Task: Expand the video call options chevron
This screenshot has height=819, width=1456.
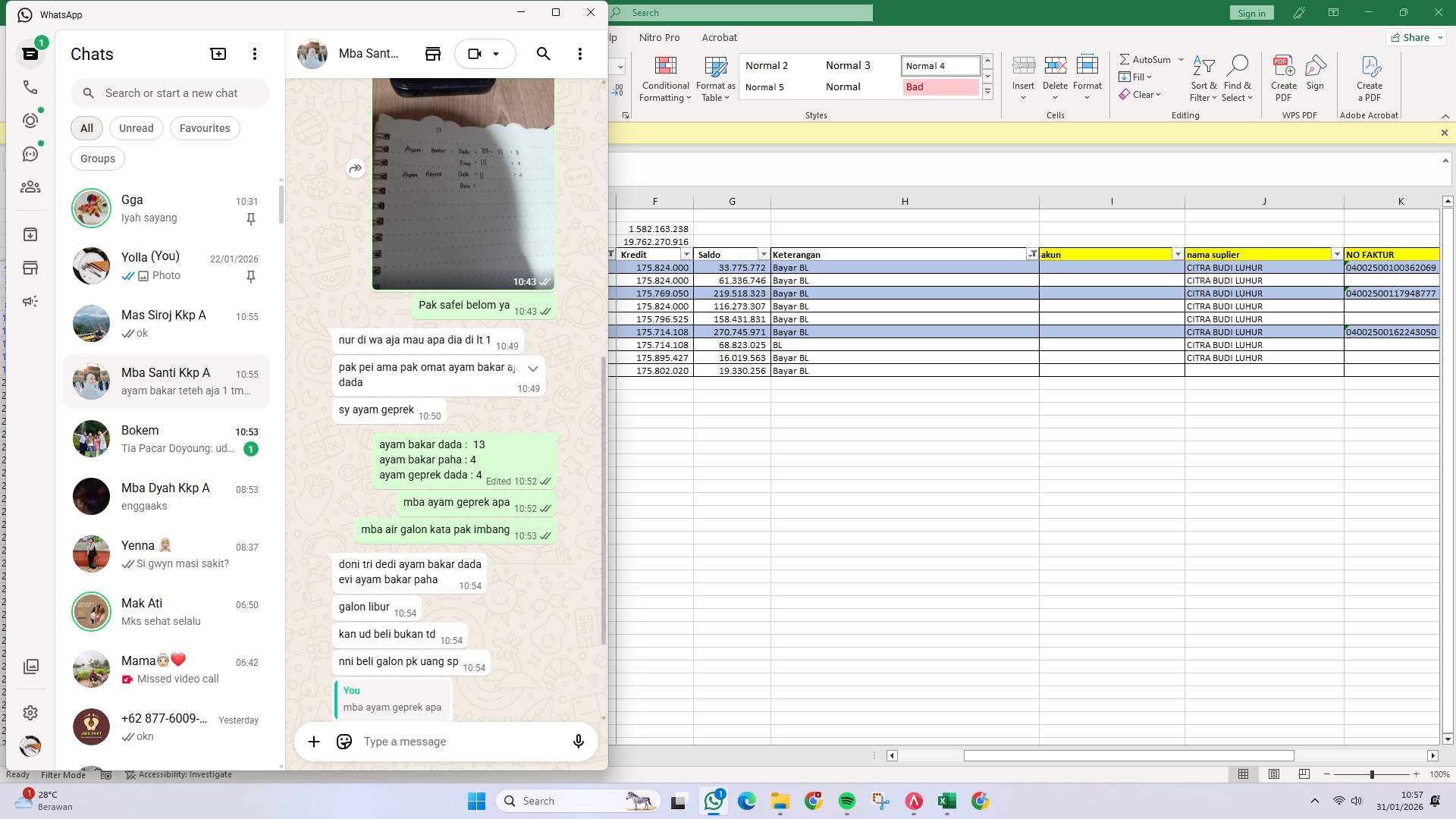Action: click(x=497, y=54)
